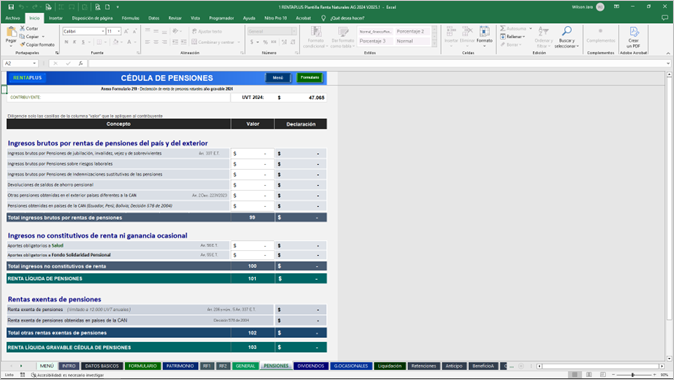Click the accounting dollar format icon

pos(252,42)
